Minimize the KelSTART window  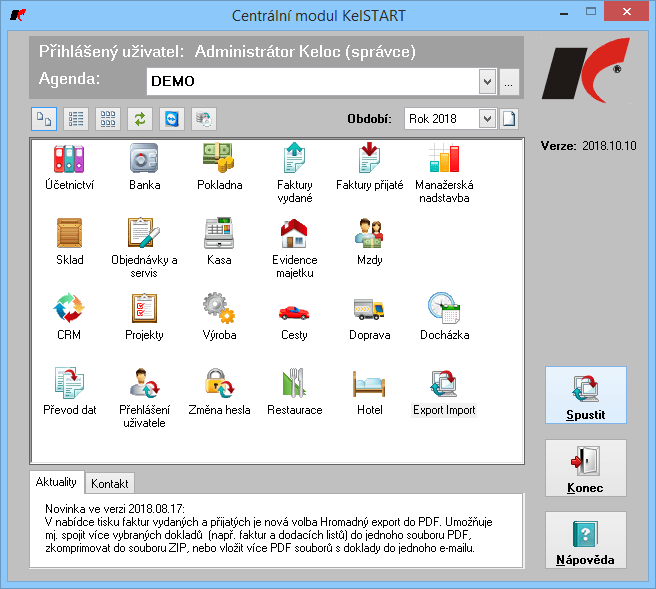click(x=564, y=13)
